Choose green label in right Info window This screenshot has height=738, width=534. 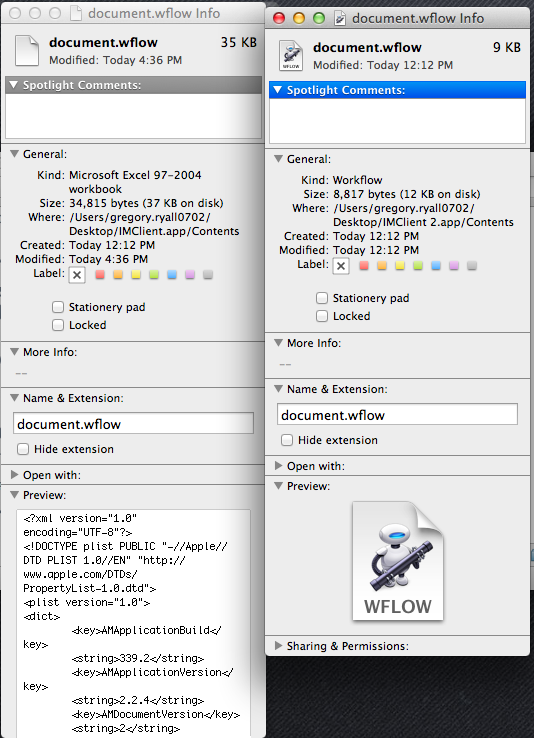coord(418,265)
